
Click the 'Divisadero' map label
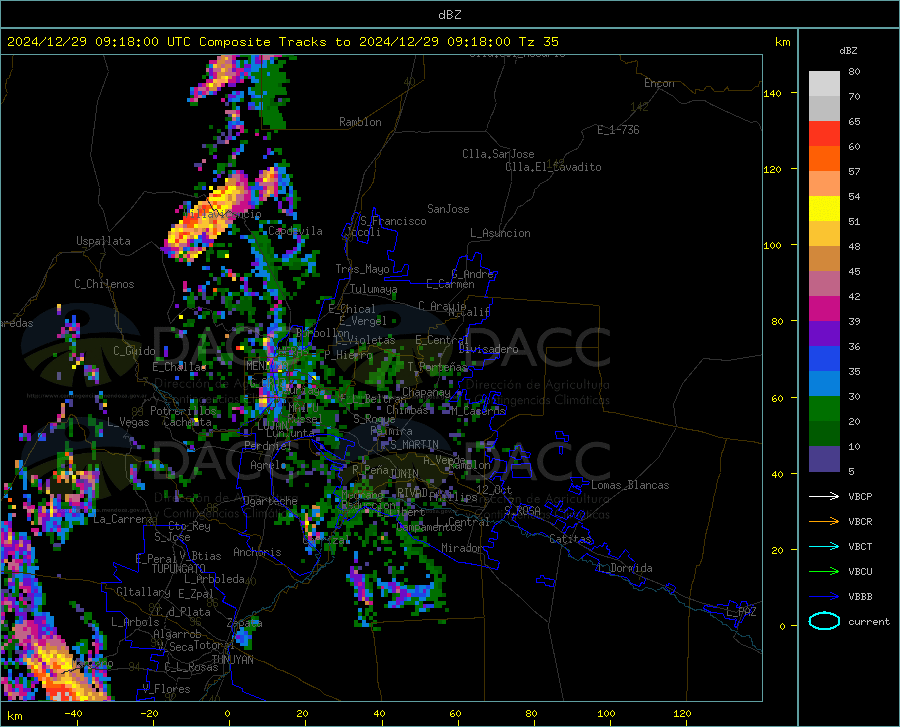488,349
